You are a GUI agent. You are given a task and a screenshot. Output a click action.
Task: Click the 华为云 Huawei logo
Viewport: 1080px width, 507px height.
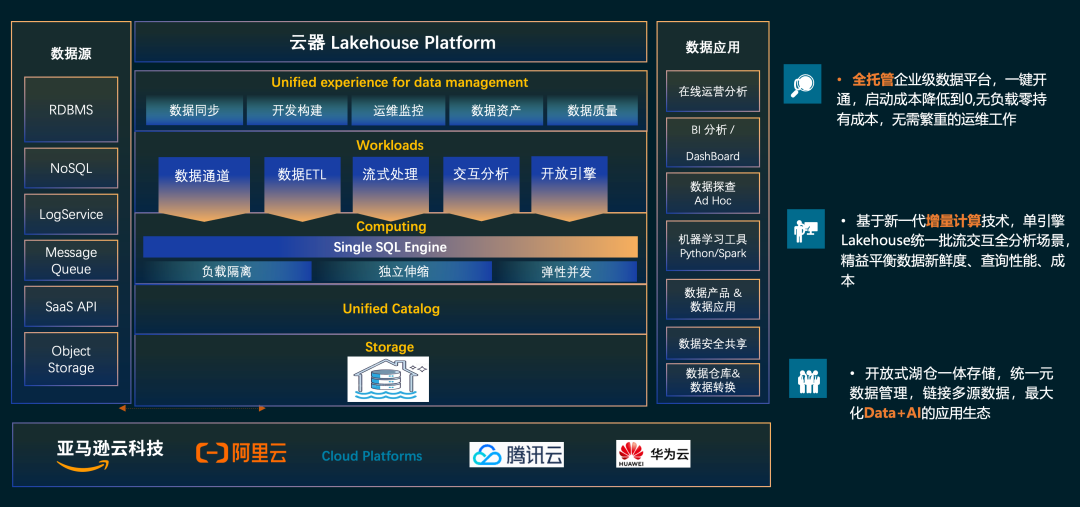coord(653,454)
